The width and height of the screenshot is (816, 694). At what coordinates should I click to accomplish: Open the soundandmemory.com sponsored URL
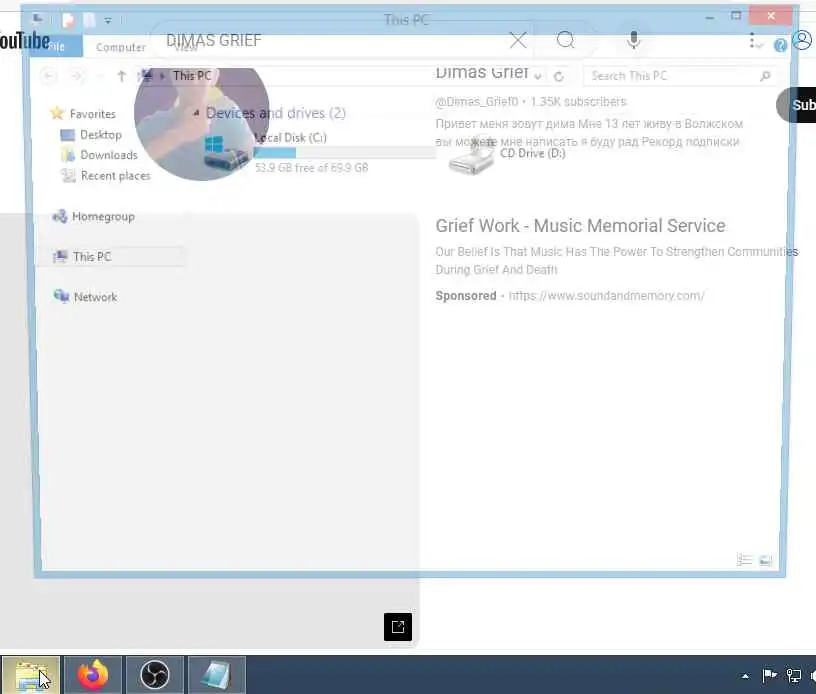click(606, 295)
